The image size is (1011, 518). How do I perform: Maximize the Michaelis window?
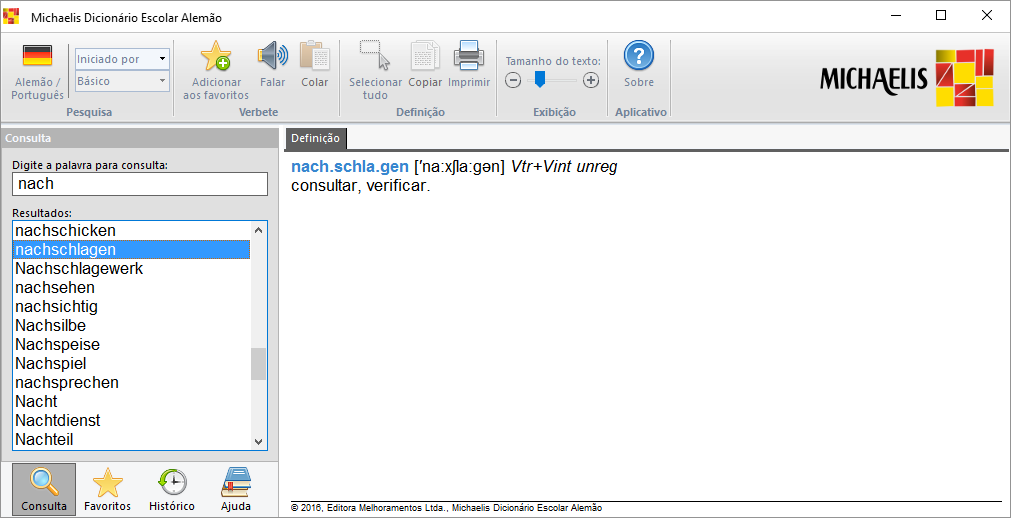coord(941,16)
